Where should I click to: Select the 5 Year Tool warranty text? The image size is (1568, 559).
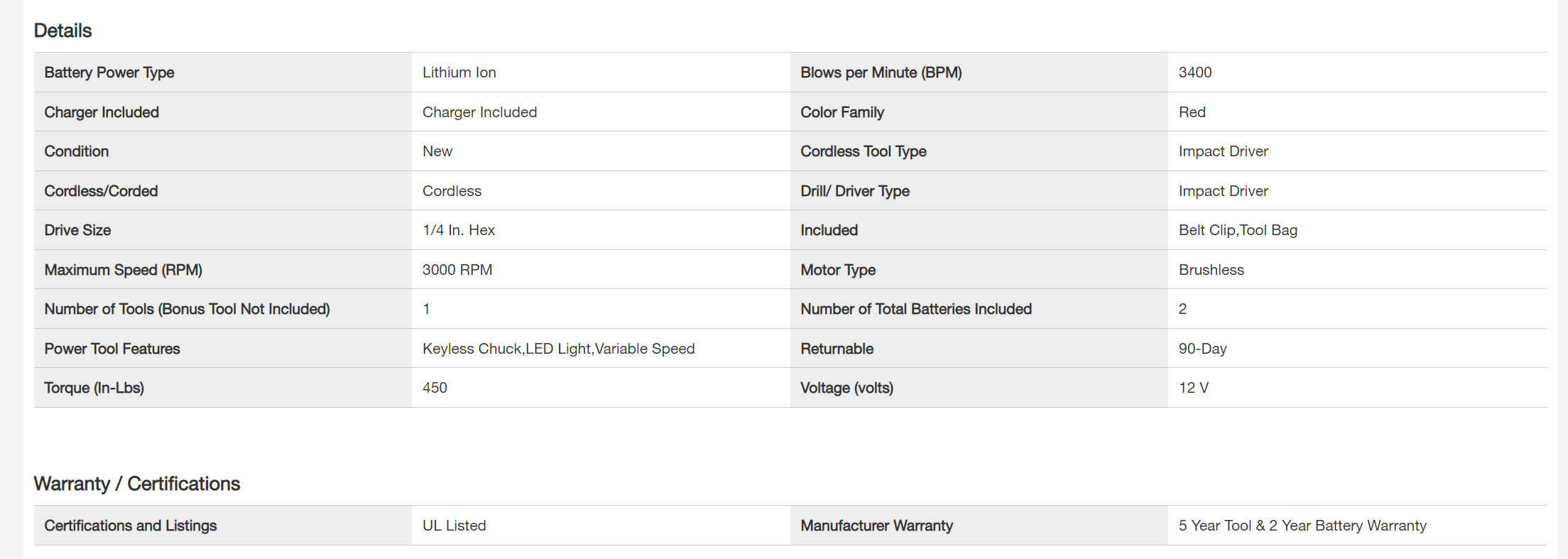(1302, 526)
